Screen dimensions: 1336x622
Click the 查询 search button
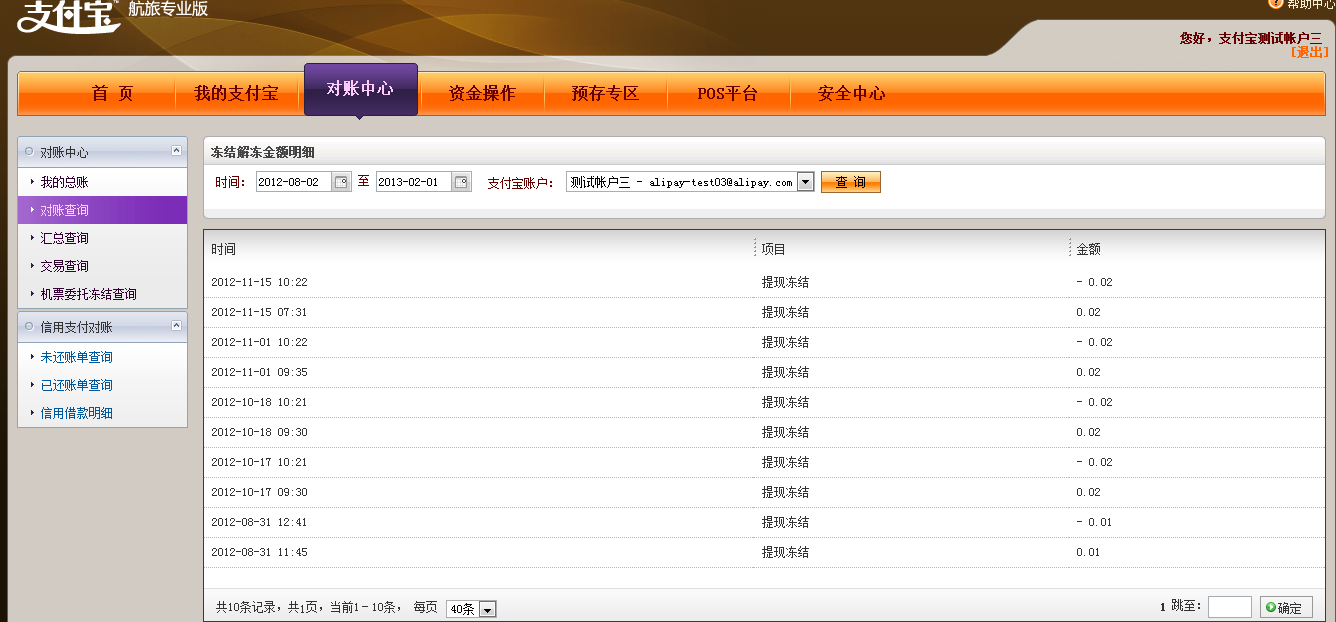[x=850, y=182]
